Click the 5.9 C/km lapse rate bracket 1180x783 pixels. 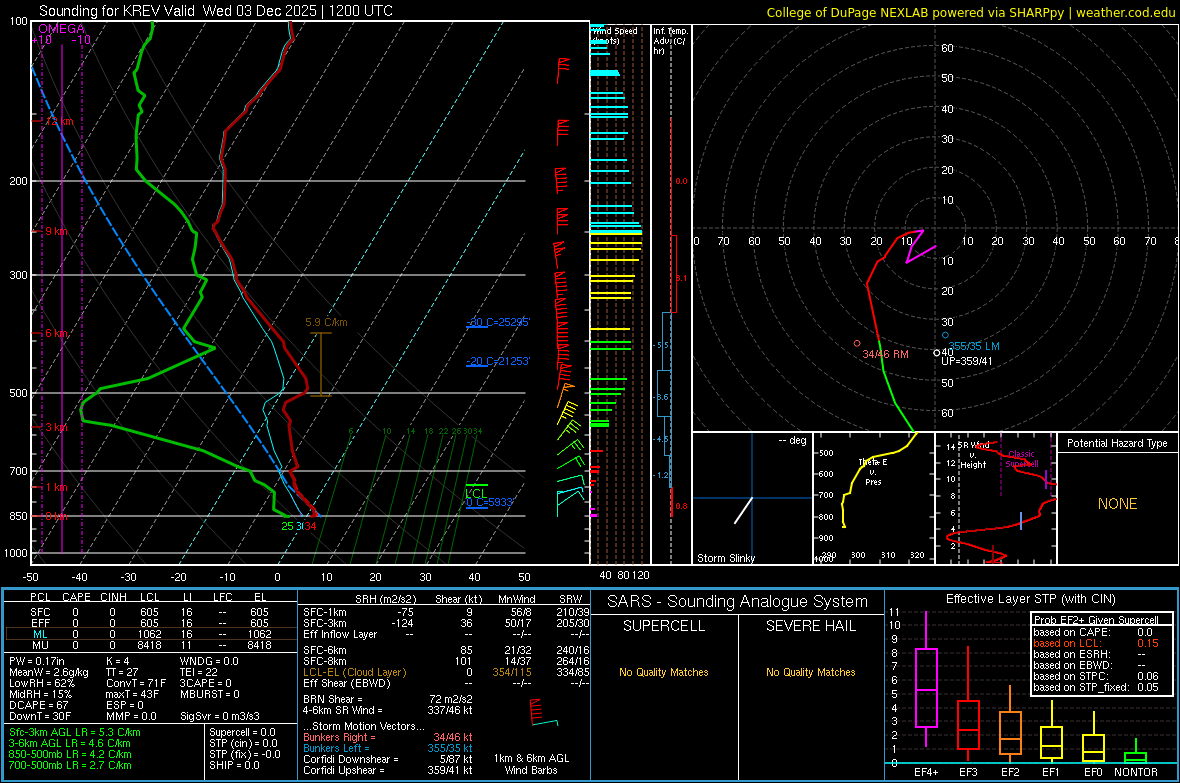[321, 364]
